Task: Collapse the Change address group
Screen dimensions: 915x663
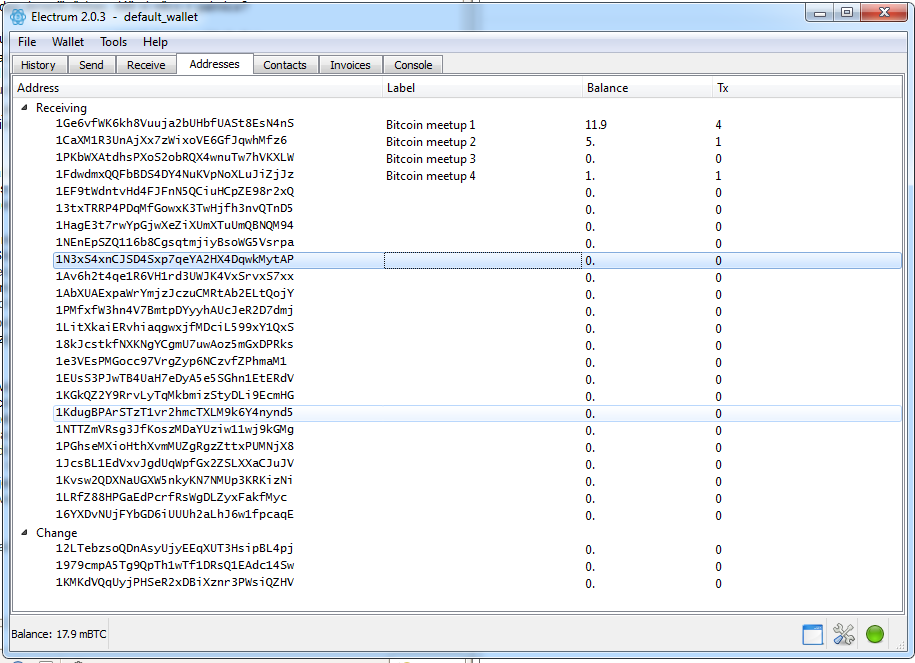Action: coord(25,532)
